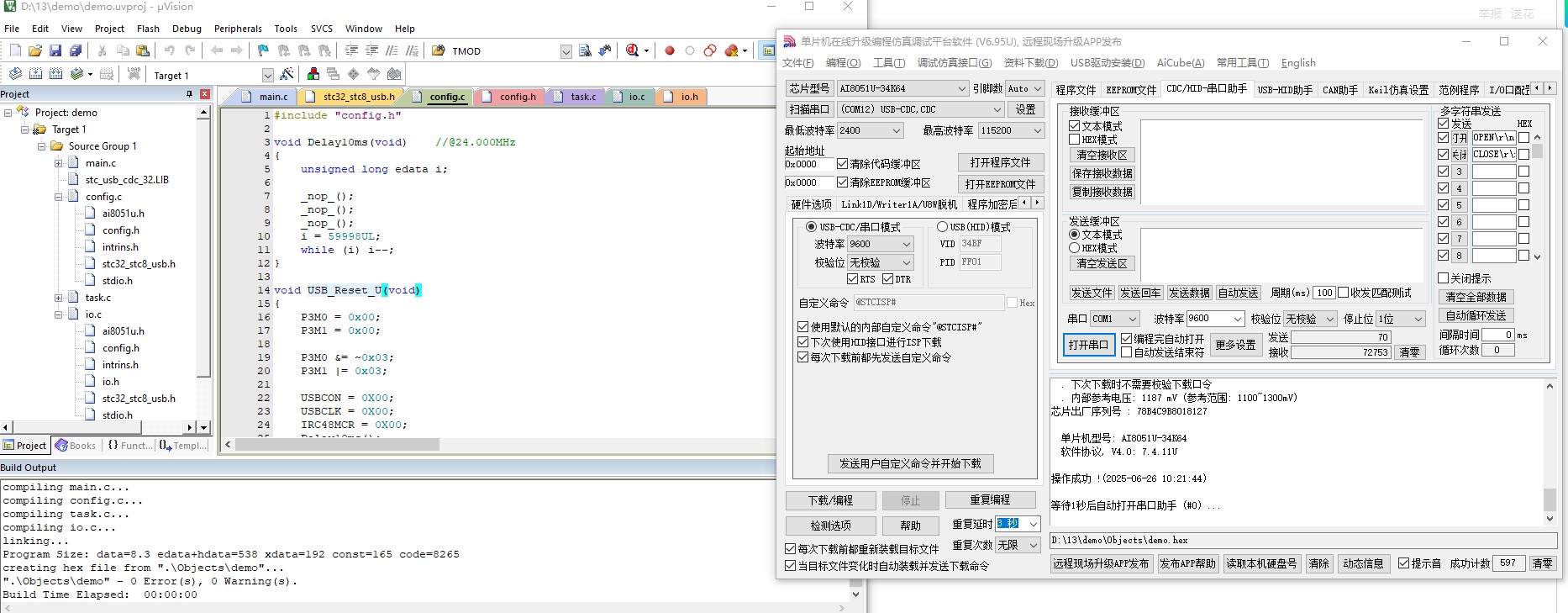
Task: Toggle 清除代码缓冲区 checkbox
Action: pos(842,164)
